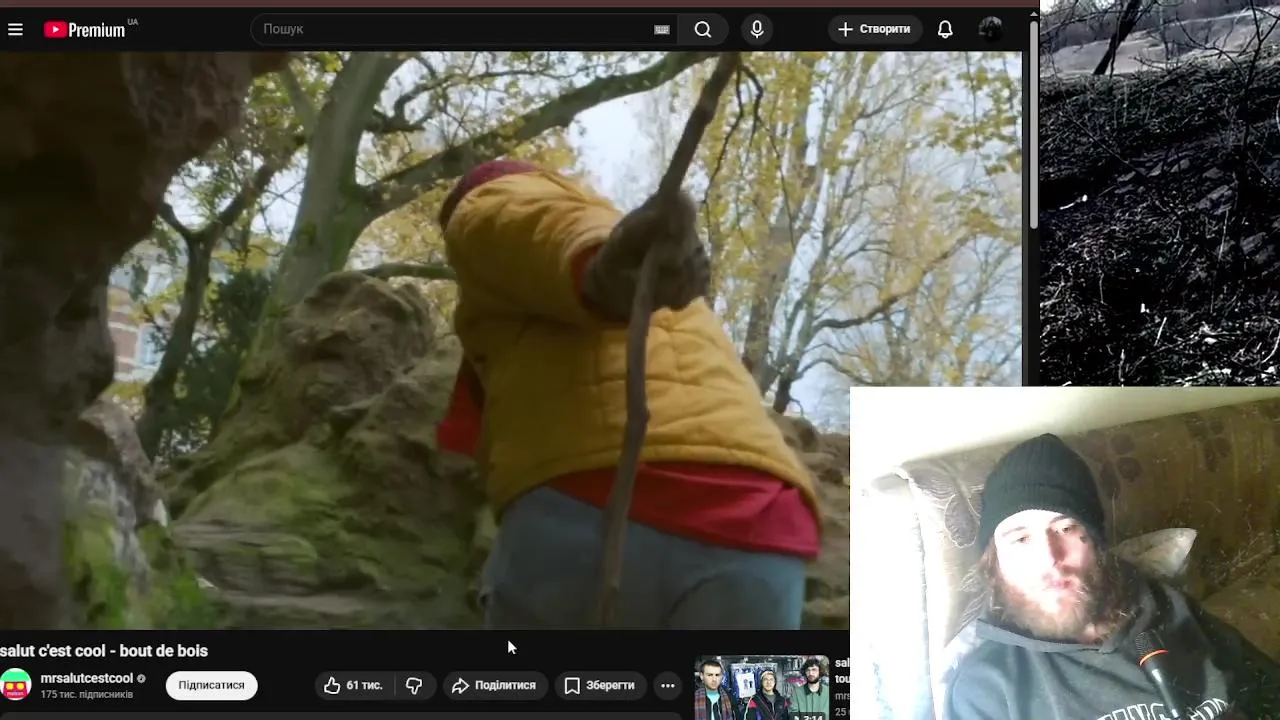Open the YouTube hamburger guide menu
1280x720 pixels.
(x=15, y=30)
